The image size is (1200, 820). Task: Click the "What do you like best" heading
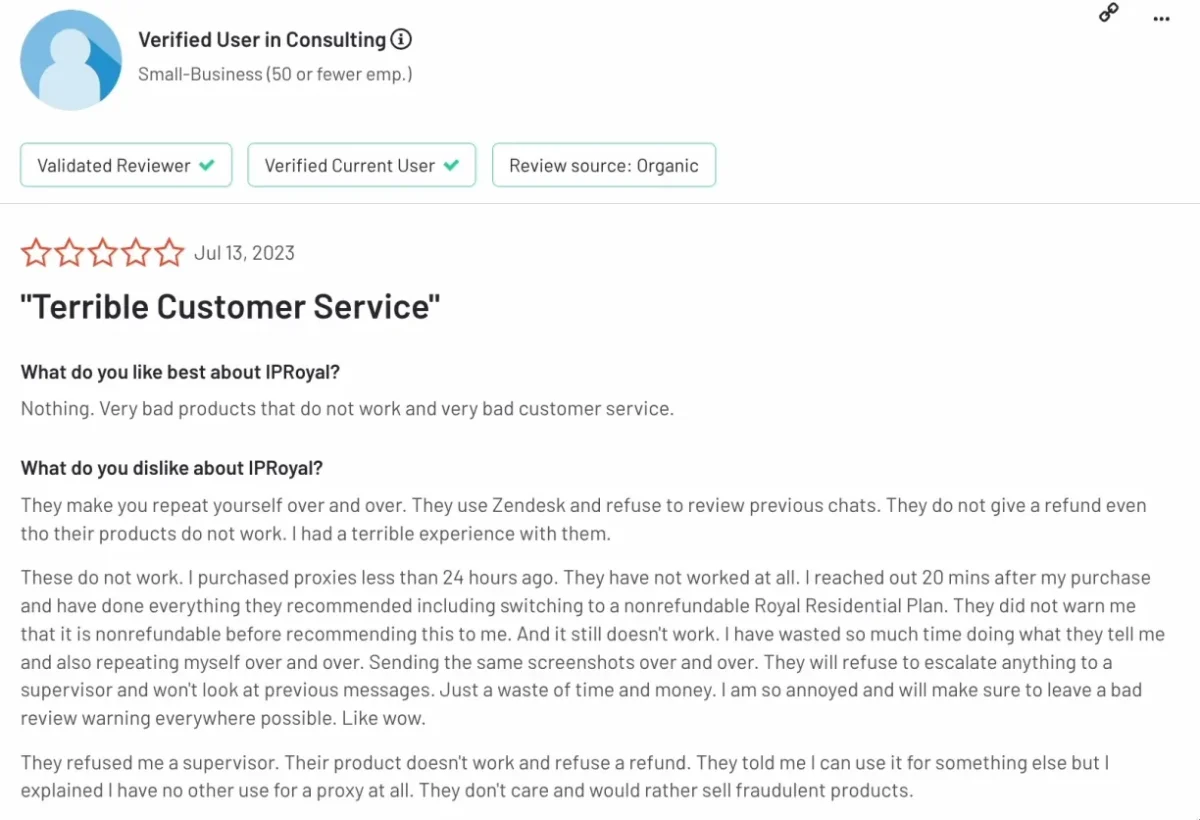tap(180, 372)
